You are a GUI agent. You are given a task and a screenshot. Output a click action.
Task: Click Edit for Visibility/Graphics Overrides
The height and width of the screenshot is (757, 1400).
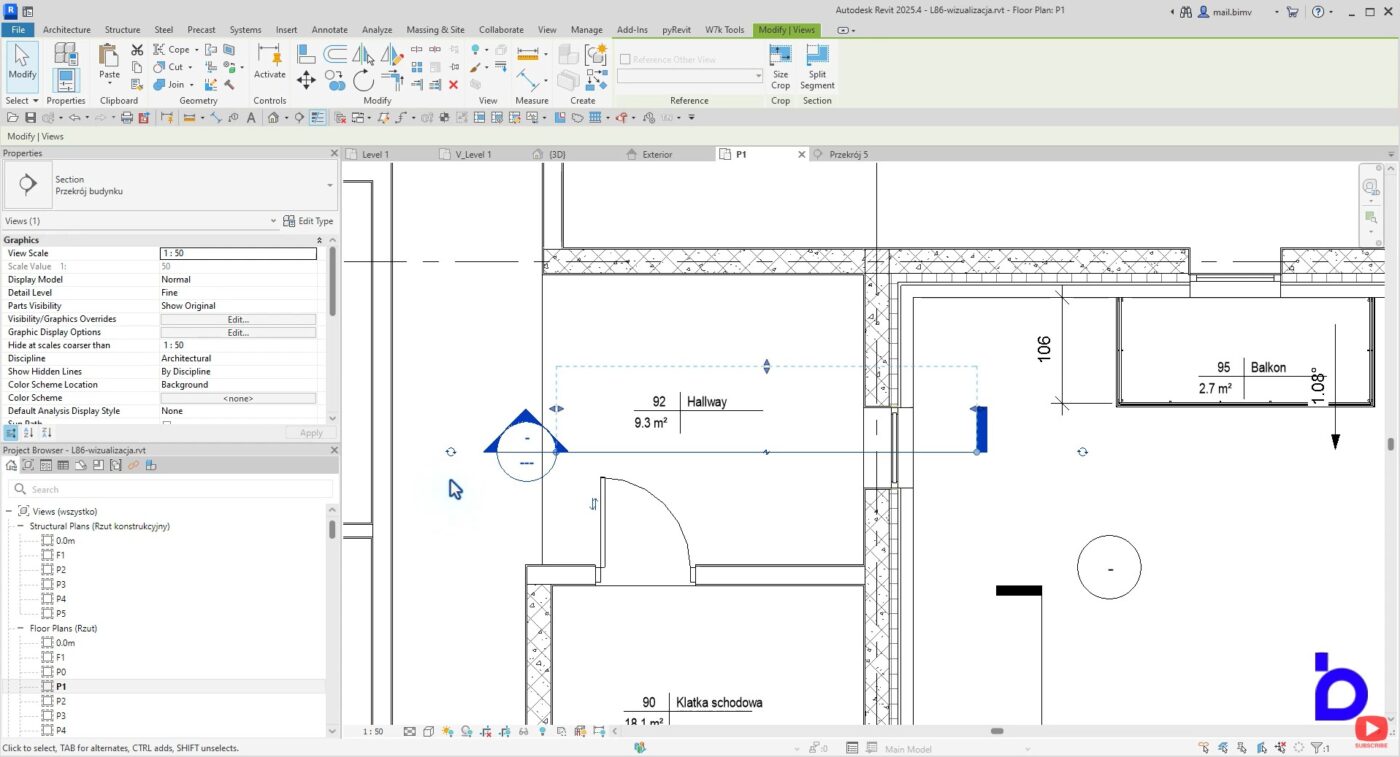(x=238, y=319)
